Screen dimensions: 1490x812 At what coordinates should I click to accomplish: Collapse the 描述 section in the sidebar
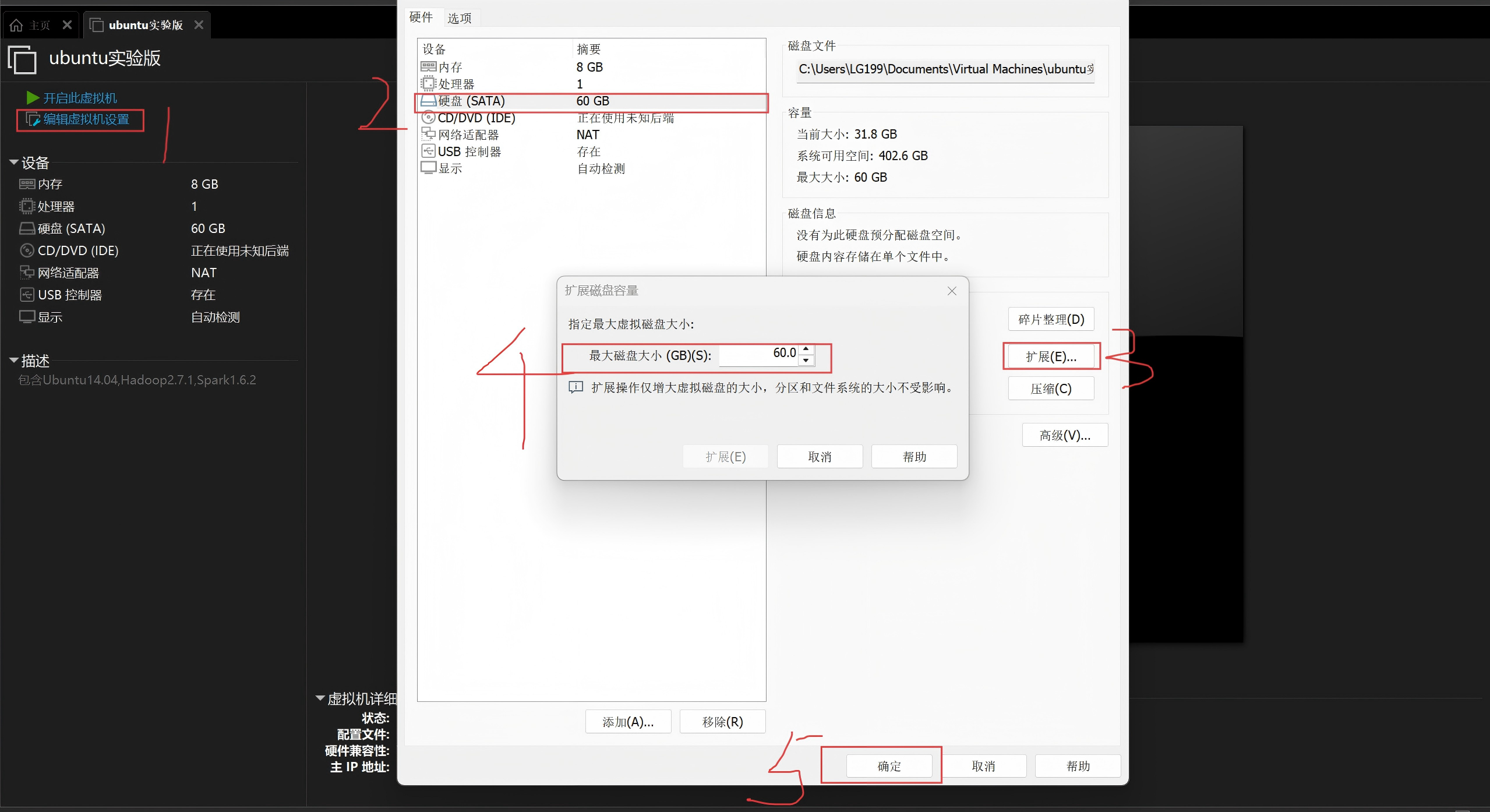14,361
